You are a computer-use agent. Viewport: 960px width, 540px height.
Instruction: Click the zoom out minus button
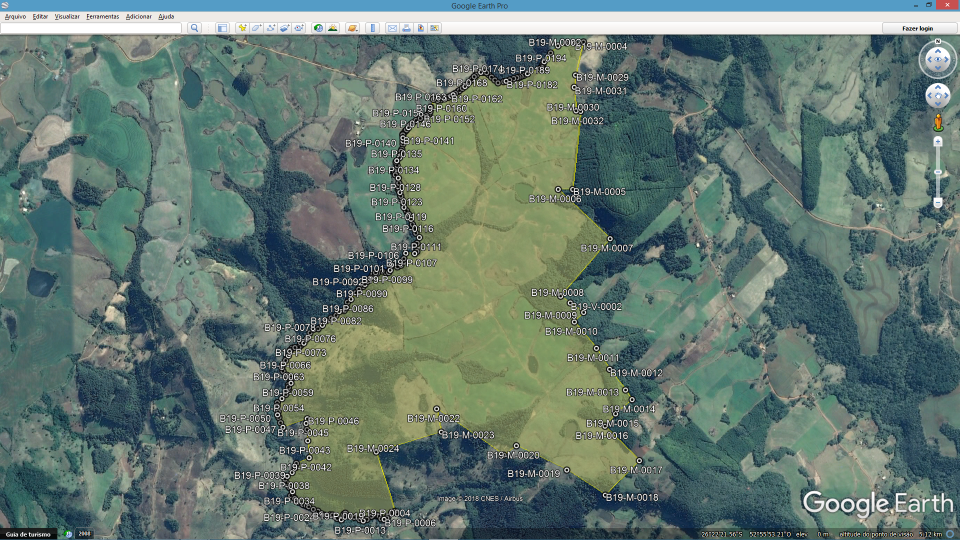coord(937,202)
